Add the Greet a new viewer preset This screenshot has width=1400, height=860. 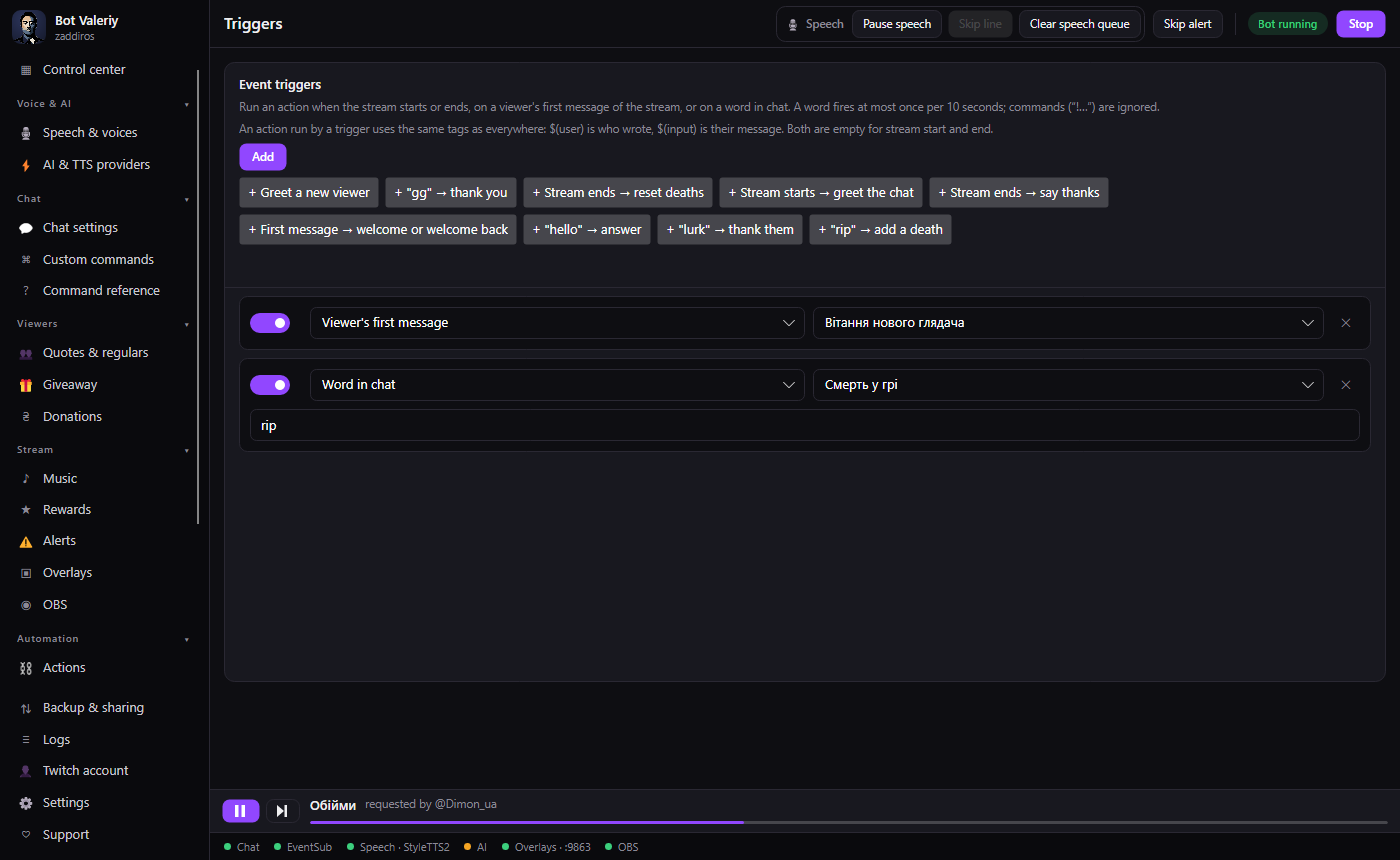(x=309, y=193)
